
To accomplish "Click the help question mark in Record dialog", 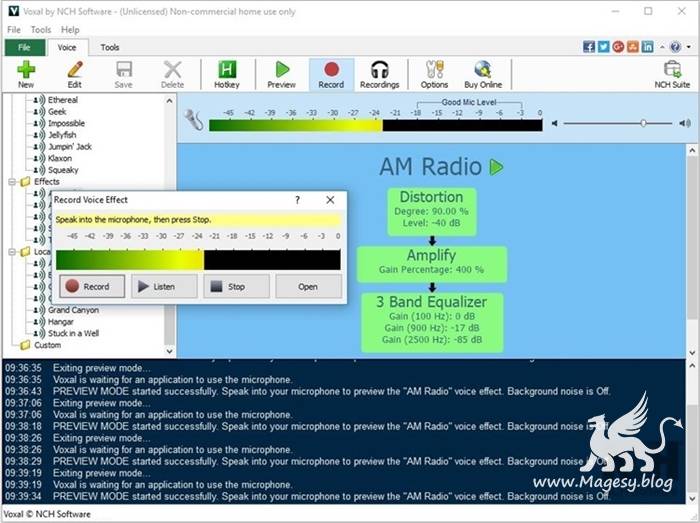I will (x=297, y=200).
